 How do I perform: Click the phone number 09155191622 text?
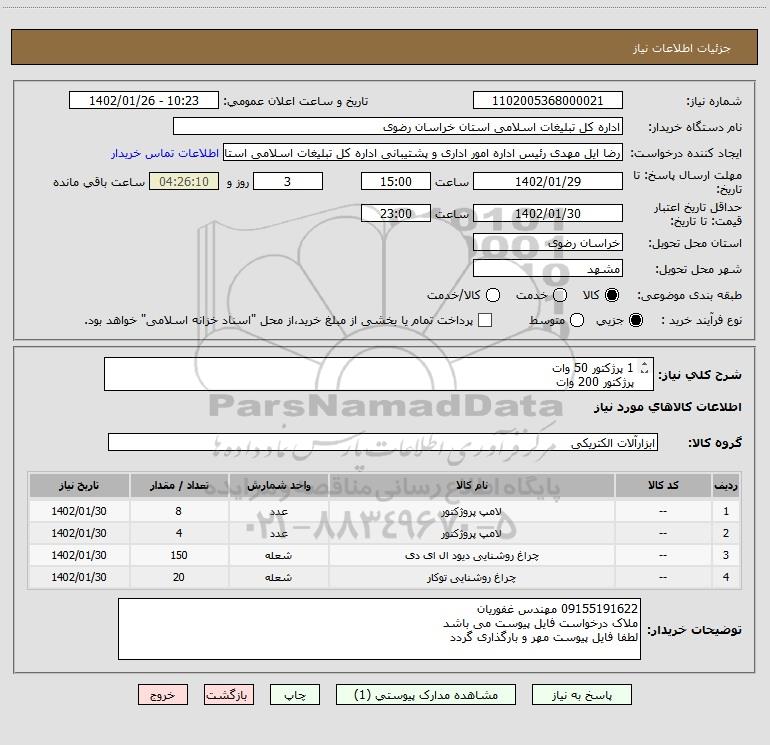pyautogui.click(x=599, y=609)
